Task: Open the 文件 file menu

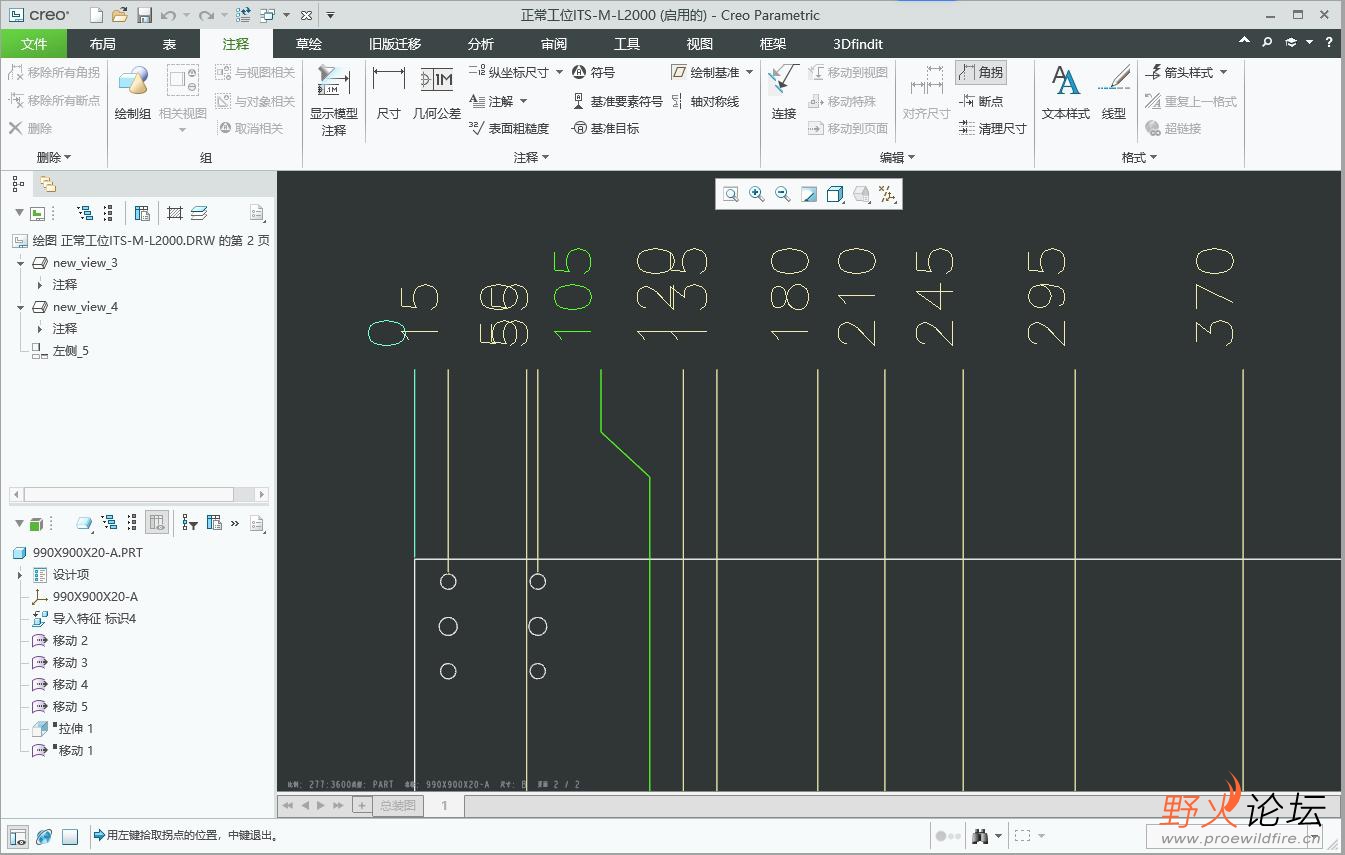Action: tap(34, 43)
